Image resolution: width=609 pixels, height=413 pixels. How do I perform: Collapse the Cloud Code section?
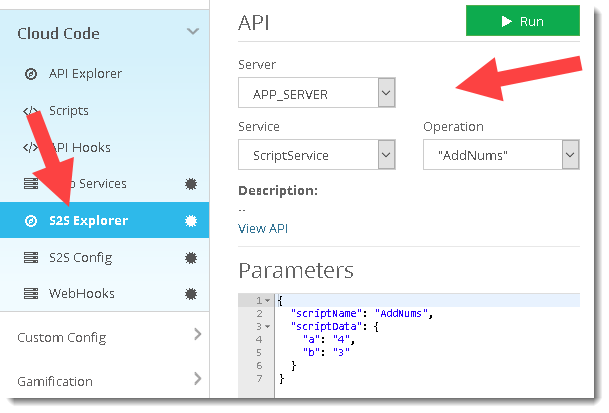tap(193, 32)
